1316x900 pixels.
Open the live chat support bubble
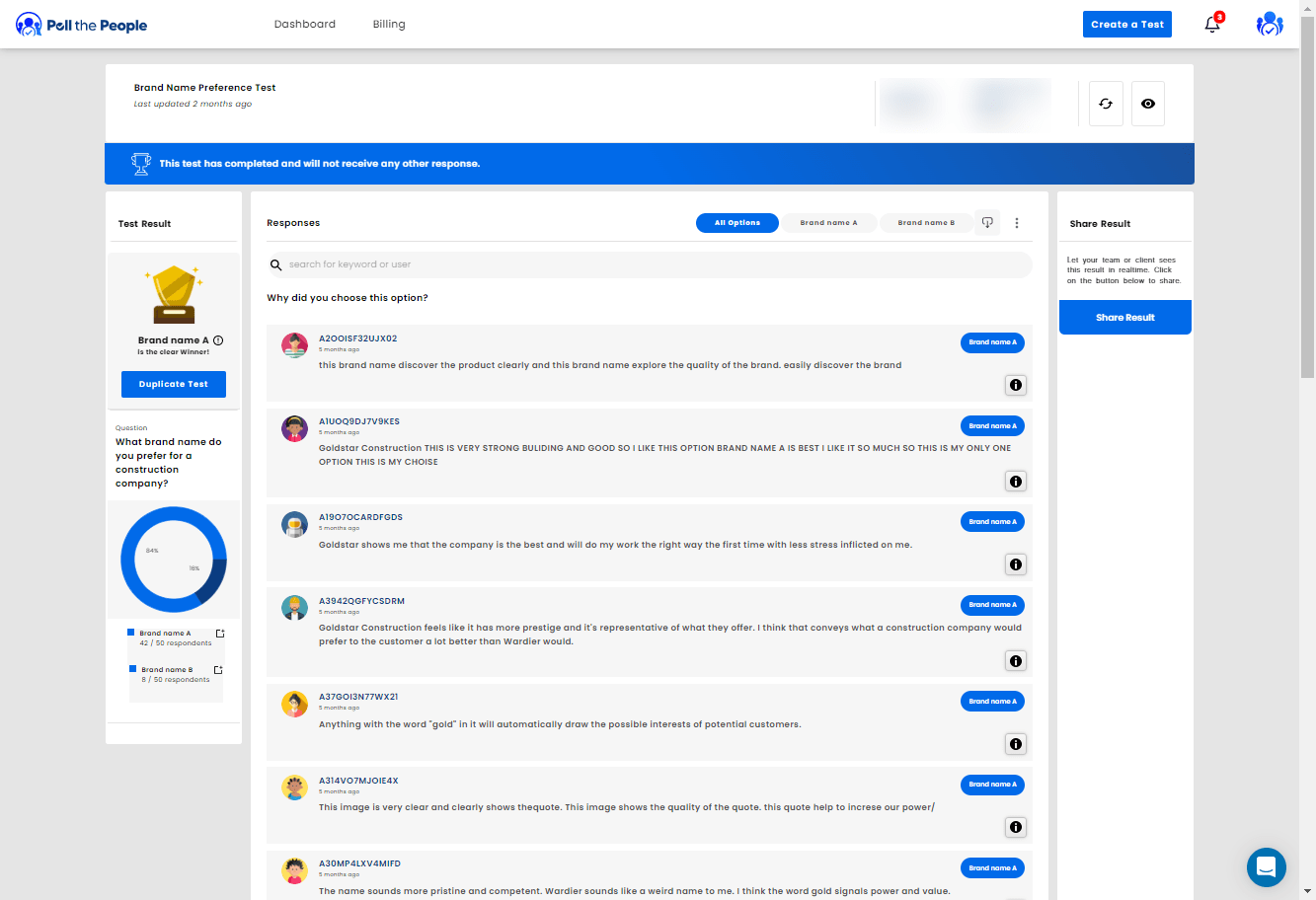(1266, 867)
